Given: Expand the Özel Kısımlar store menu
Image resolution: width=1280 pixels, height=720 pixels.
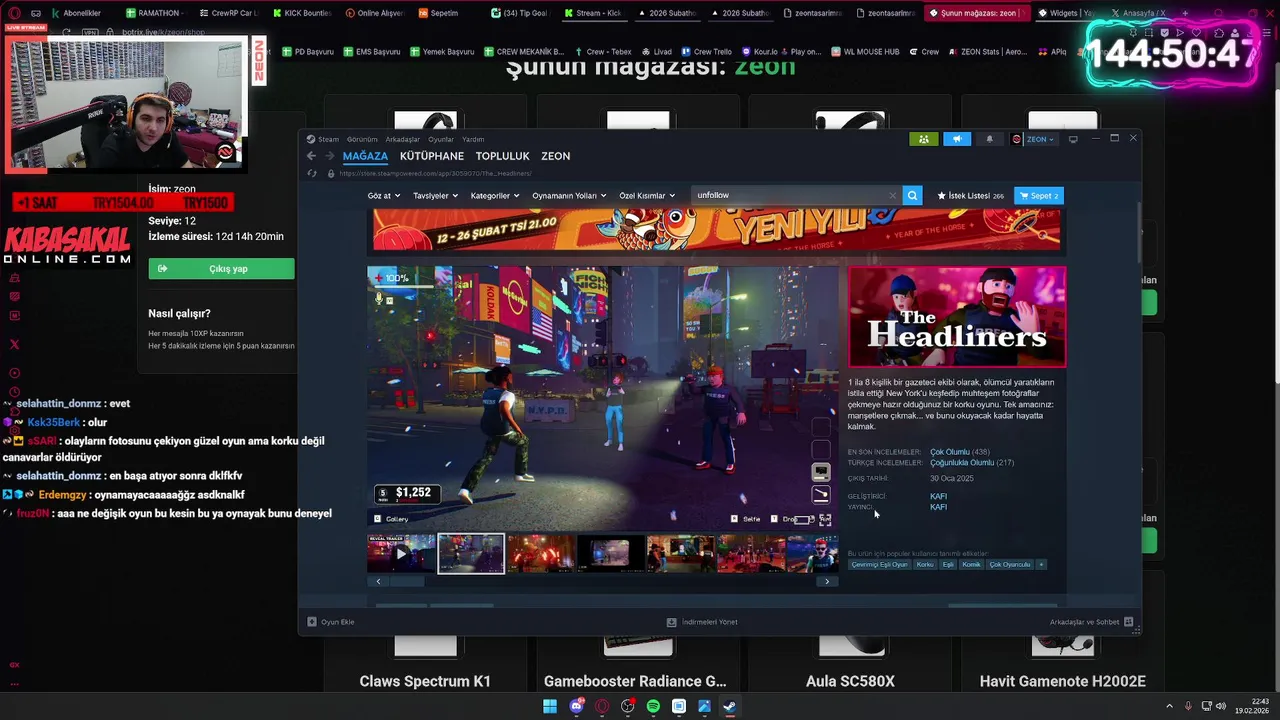Looking at the screenshot, I should click(x=647, y=196).
